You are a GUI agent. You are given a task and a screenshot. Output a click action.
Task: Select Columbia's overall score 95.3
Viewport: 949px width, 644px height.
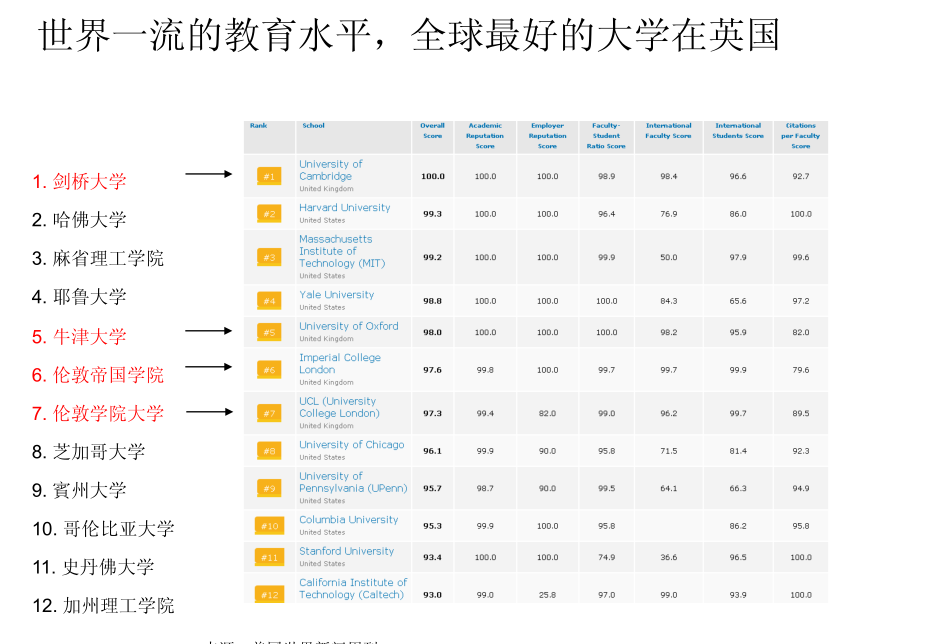point(432,526)
